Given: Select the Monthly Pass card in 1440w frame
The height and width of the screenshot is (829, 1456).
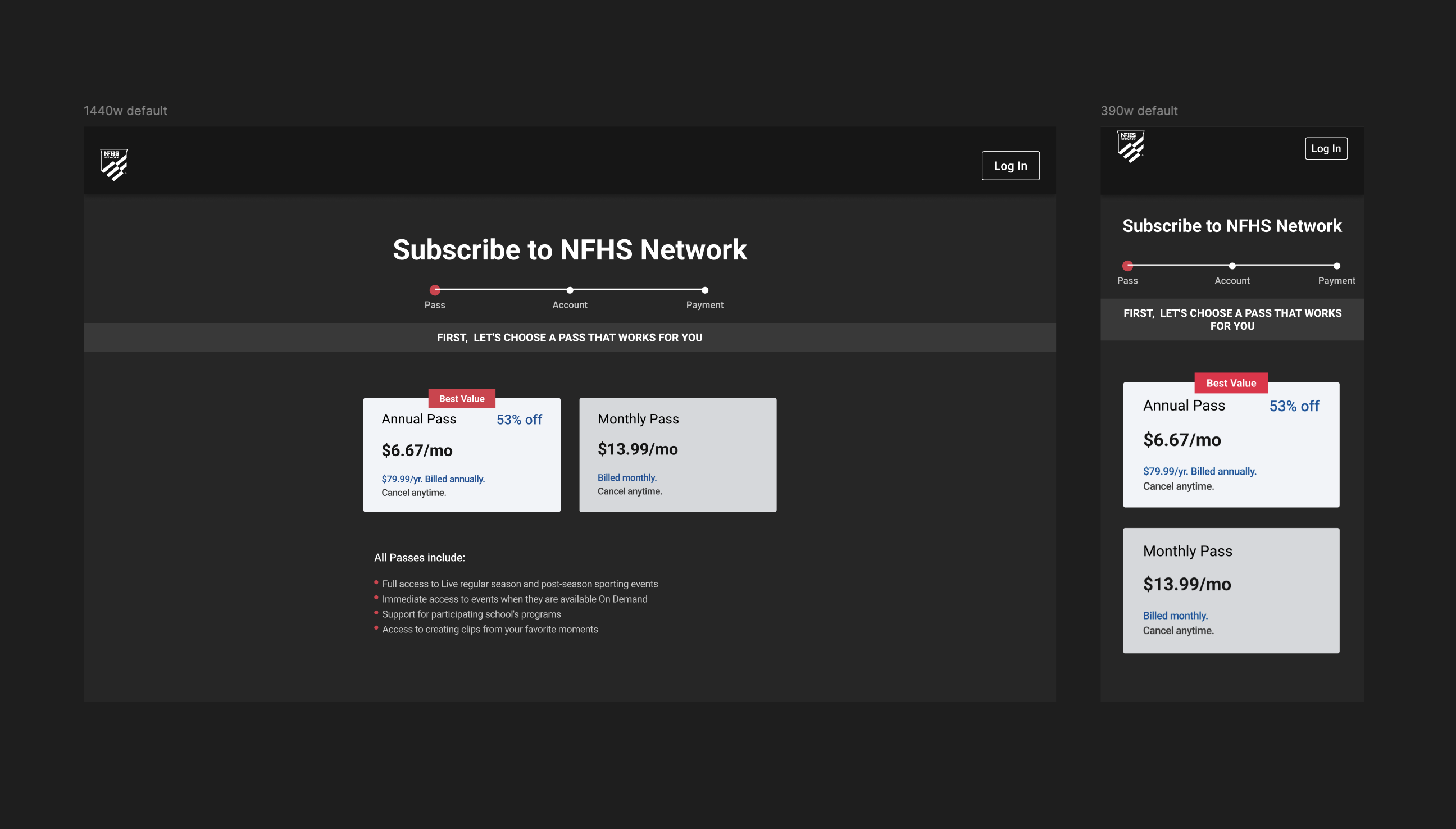Looking at the screenshot, I should (x=677, y=455).
